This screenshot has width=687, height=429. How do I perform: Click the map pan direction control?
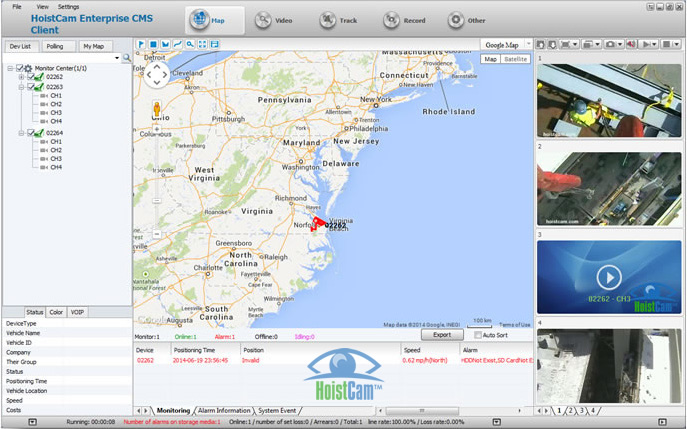157,74
